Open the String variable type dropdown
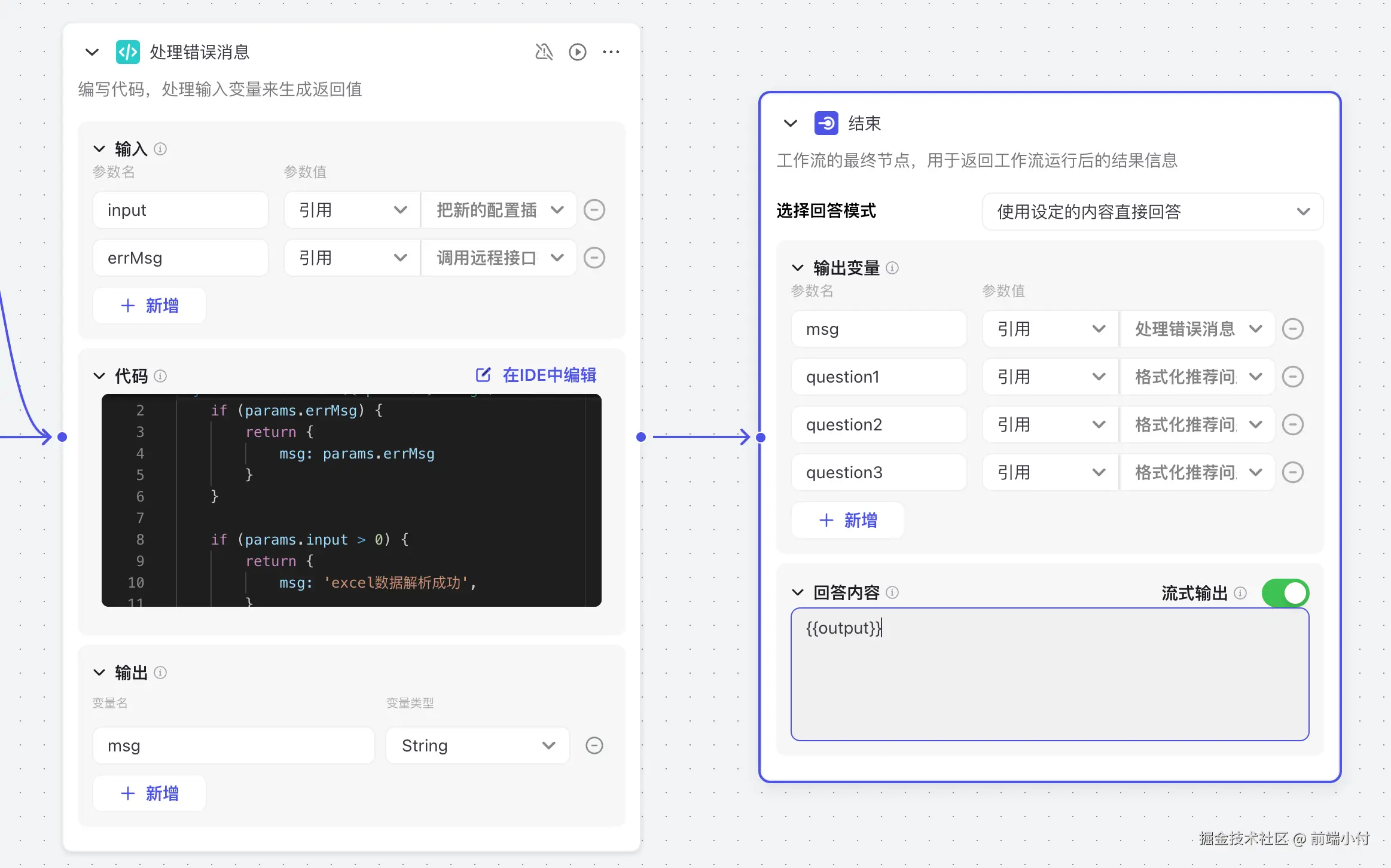Viewport: 1391px width, 868px height. pos(477,745)
